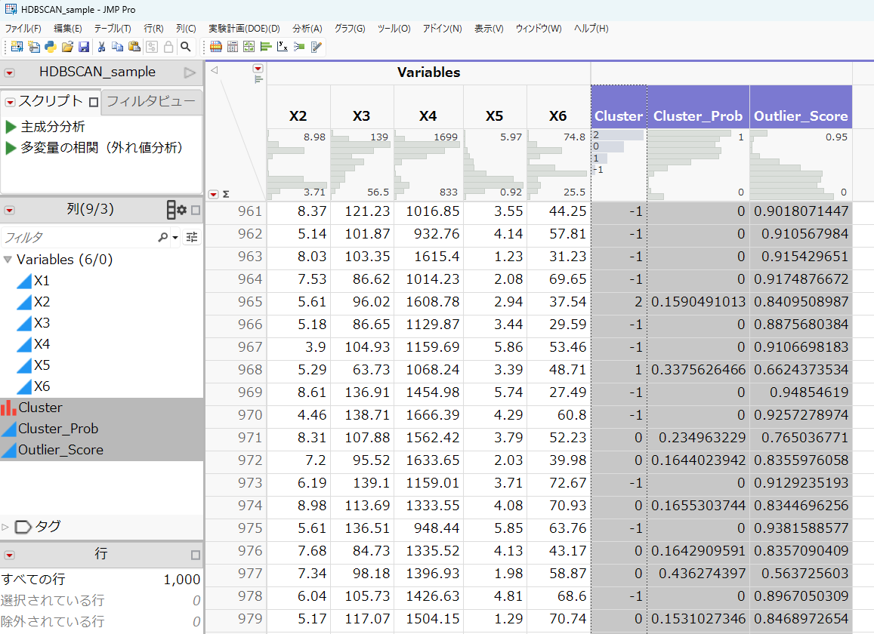
Task: Open the スクリプト red triangle menu
Action: click(x=10, y=102)
